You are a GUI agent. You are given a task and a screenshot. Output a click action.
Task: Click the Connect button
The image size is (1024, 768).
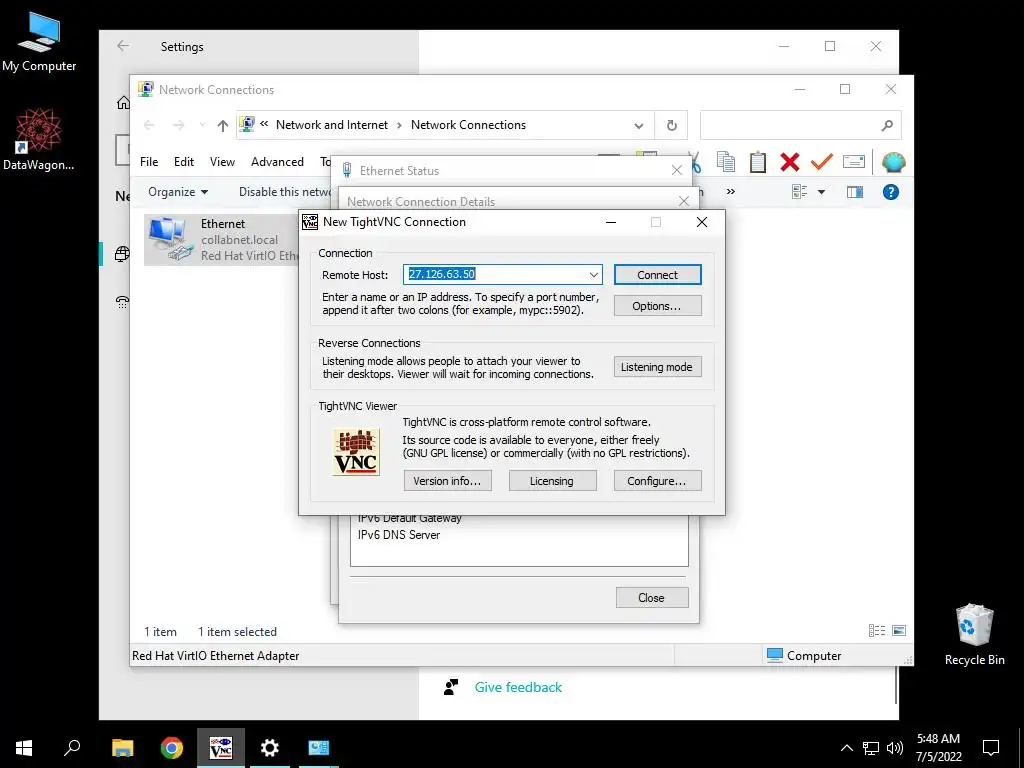pyautogui.click(x=658, y=275)
